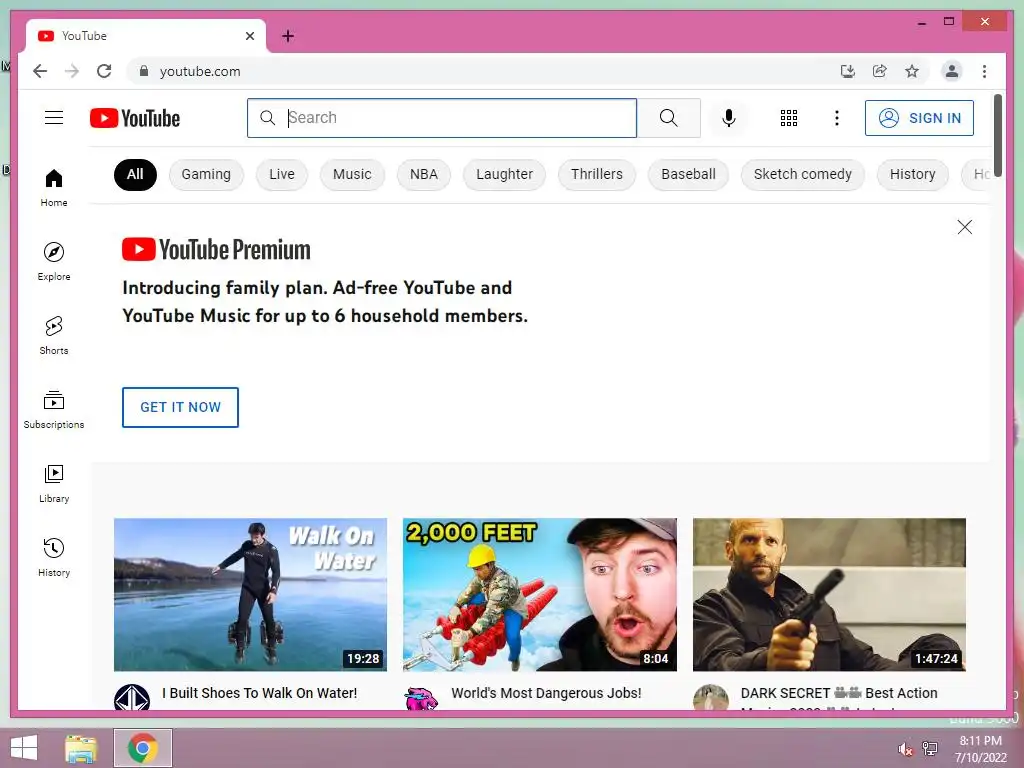Select the Thrillers filter chip

click(597, 174)
